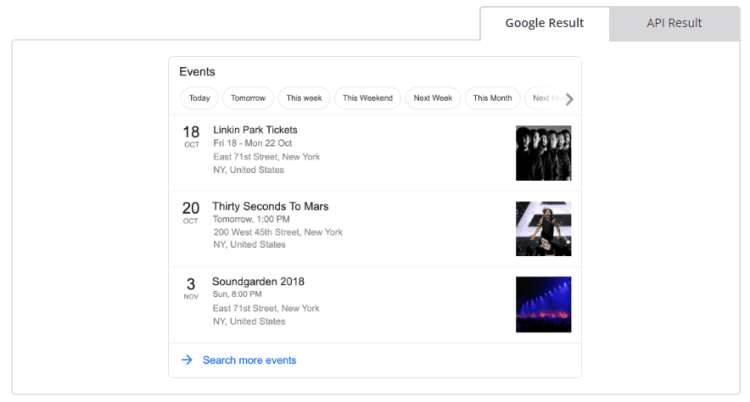Switch to the Google Result tab
This screenshot has width=750, height=402.
coord(544,23)
